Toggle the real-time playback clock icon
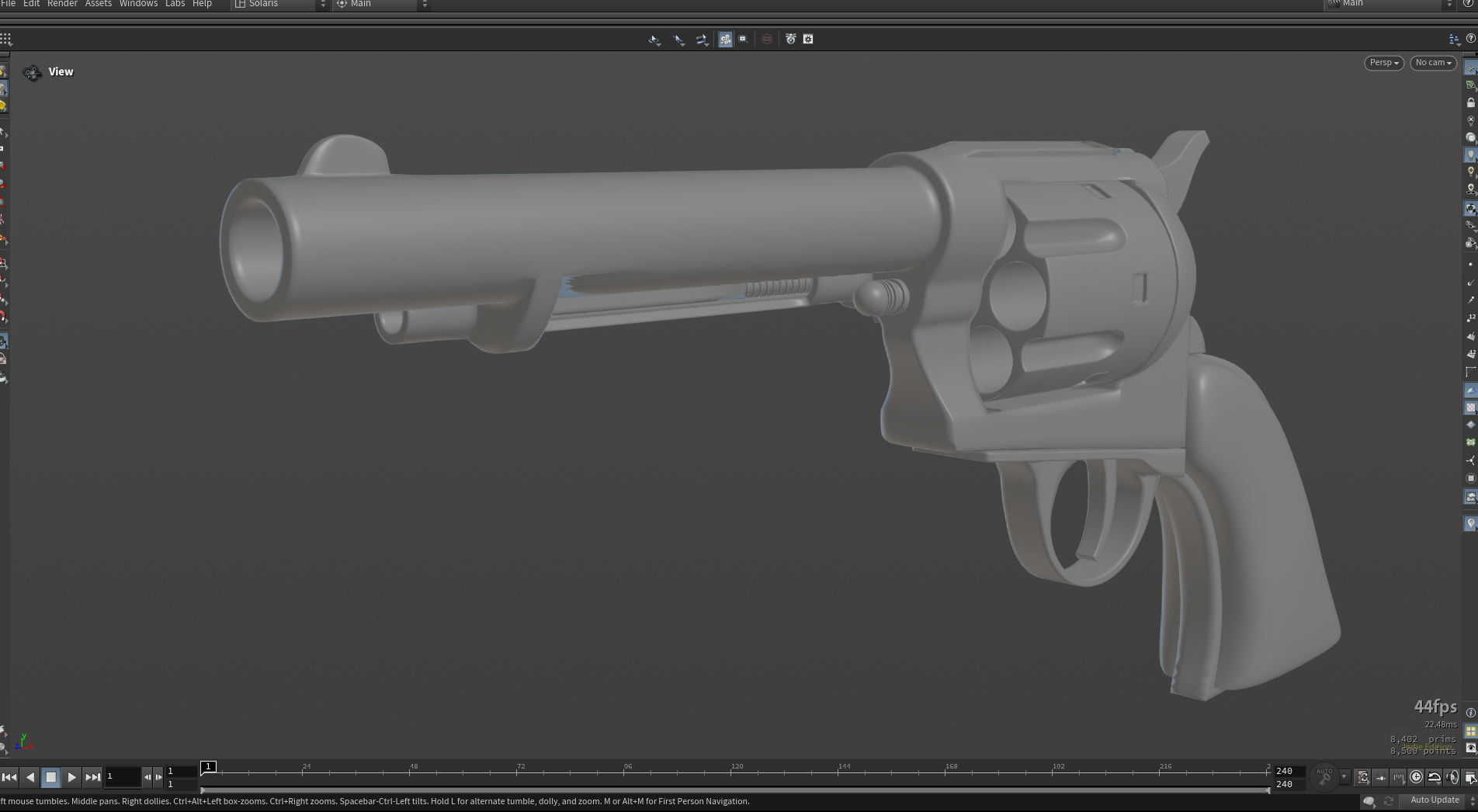 point(1416,777)
